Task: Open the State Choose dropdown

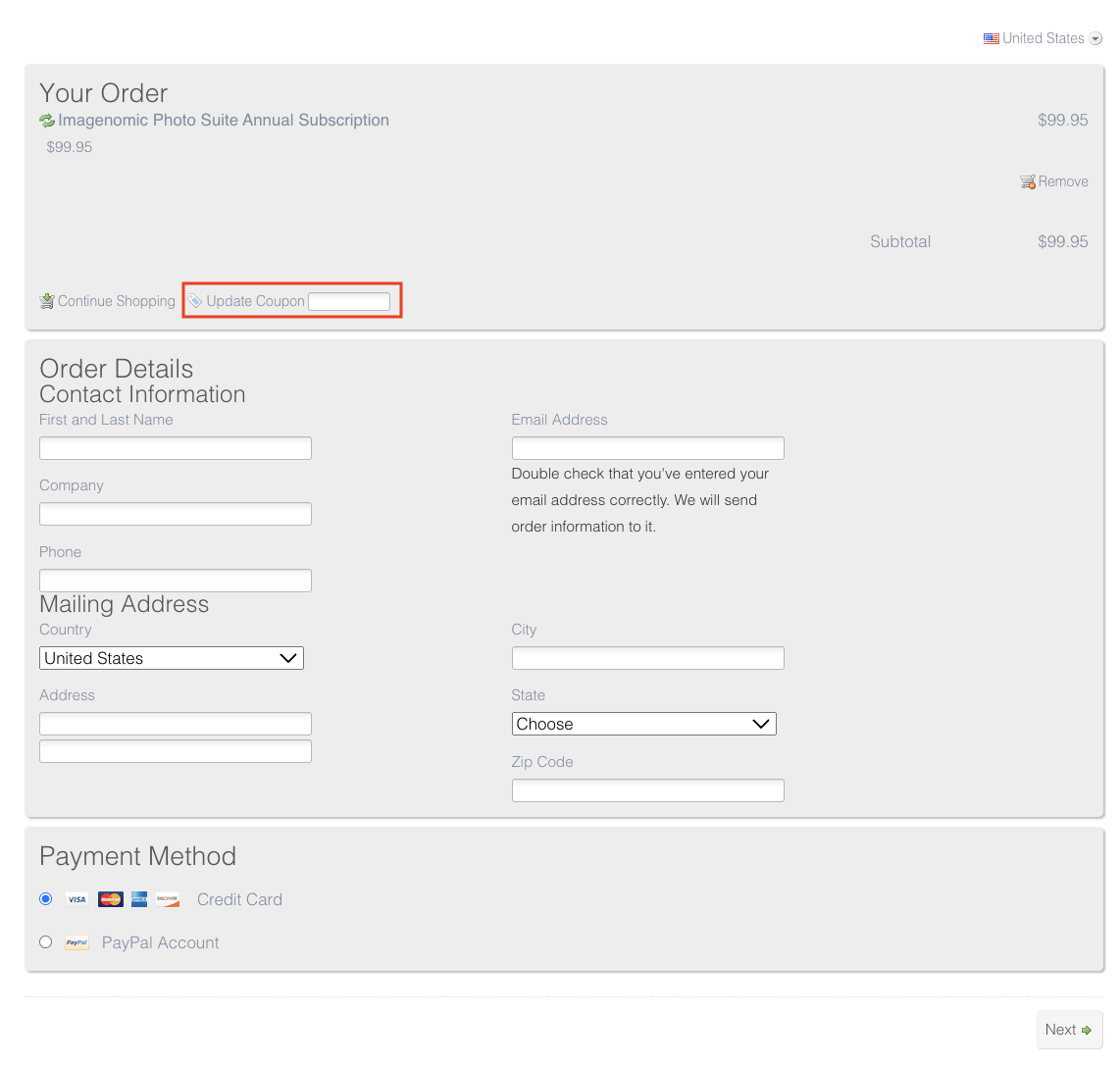Action: pyautogui.click(x=644, y=724)
